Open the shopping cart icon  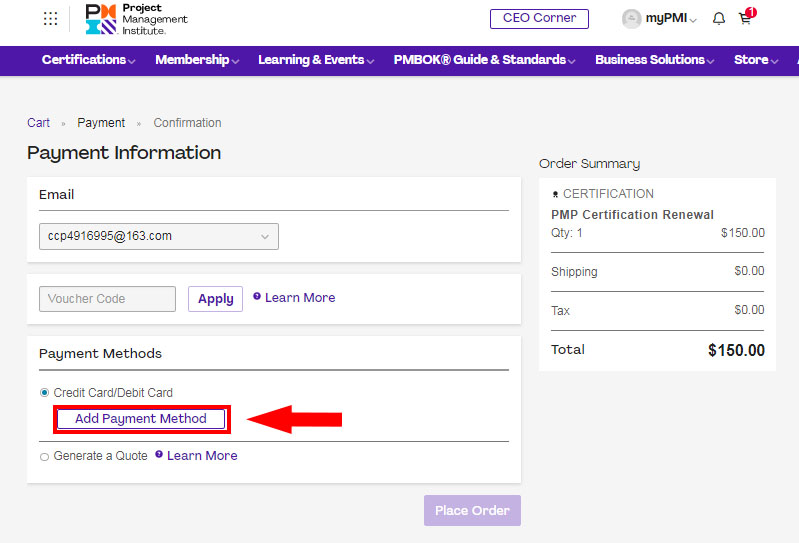click(x=746, y=17)
